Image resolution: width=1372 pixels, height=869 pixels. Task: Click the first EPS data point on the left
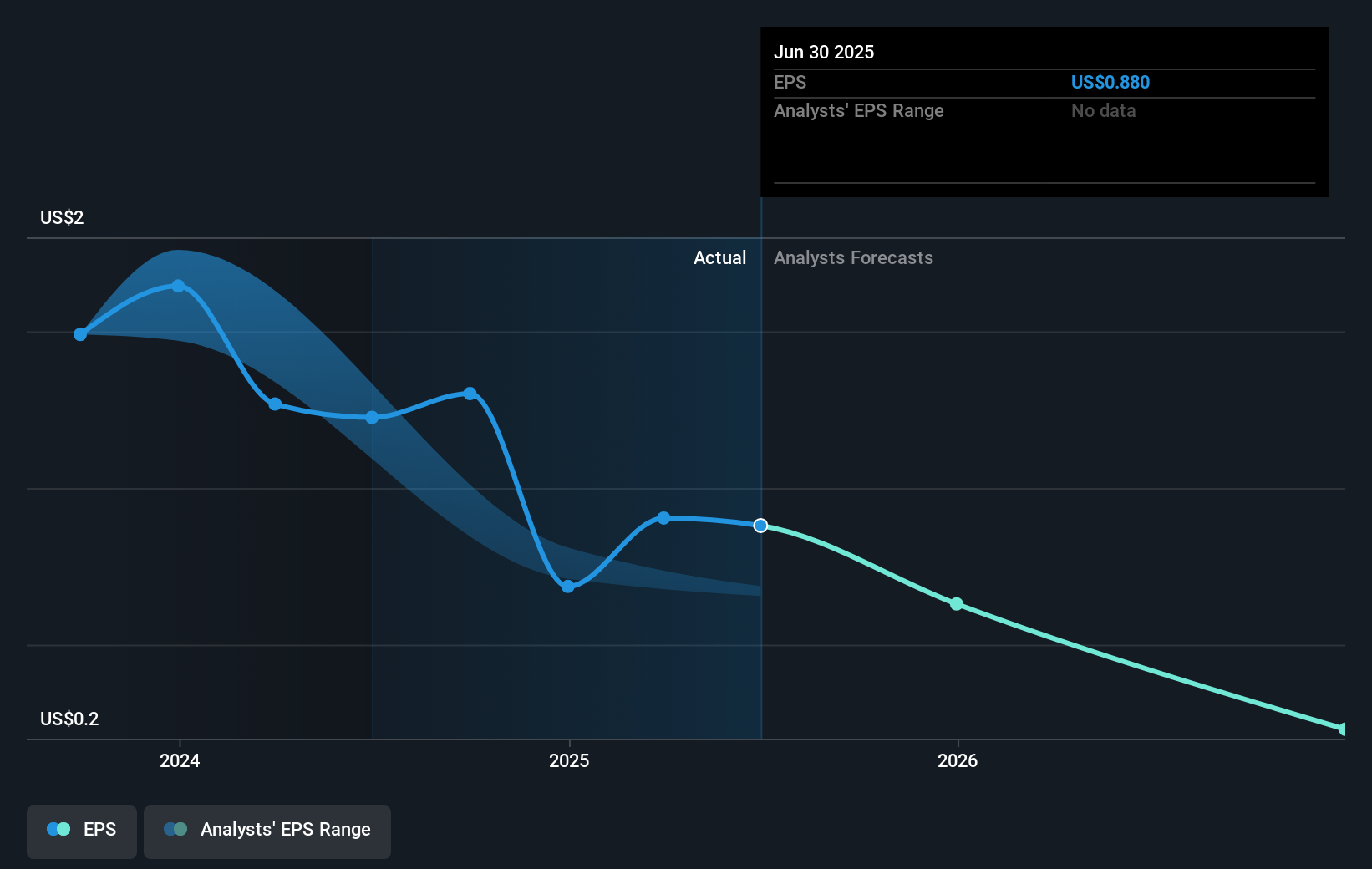[79, 333]
